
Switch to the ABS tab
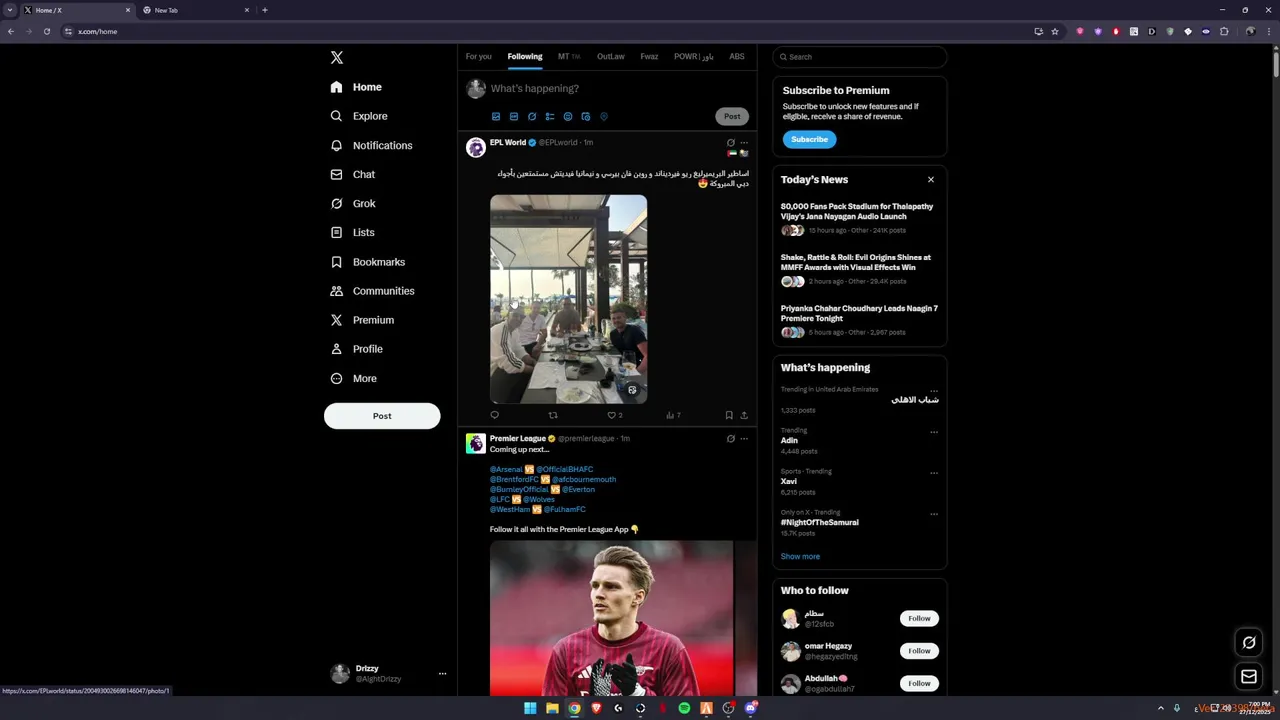click(737, 57)
